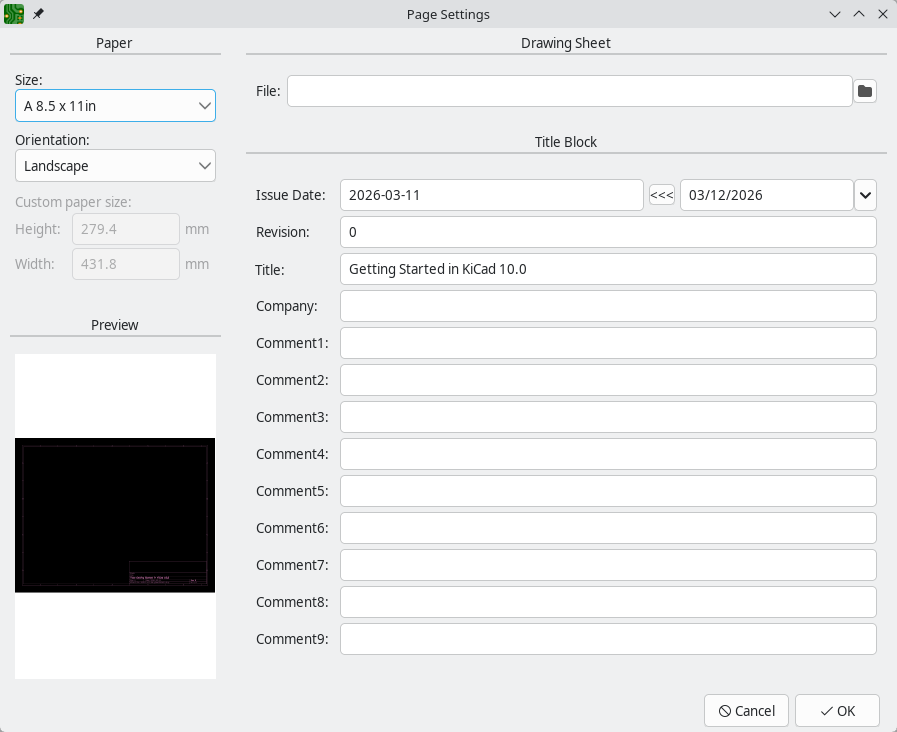Click the Comment5 input field

pyautogui.click(x=608, y=491)
